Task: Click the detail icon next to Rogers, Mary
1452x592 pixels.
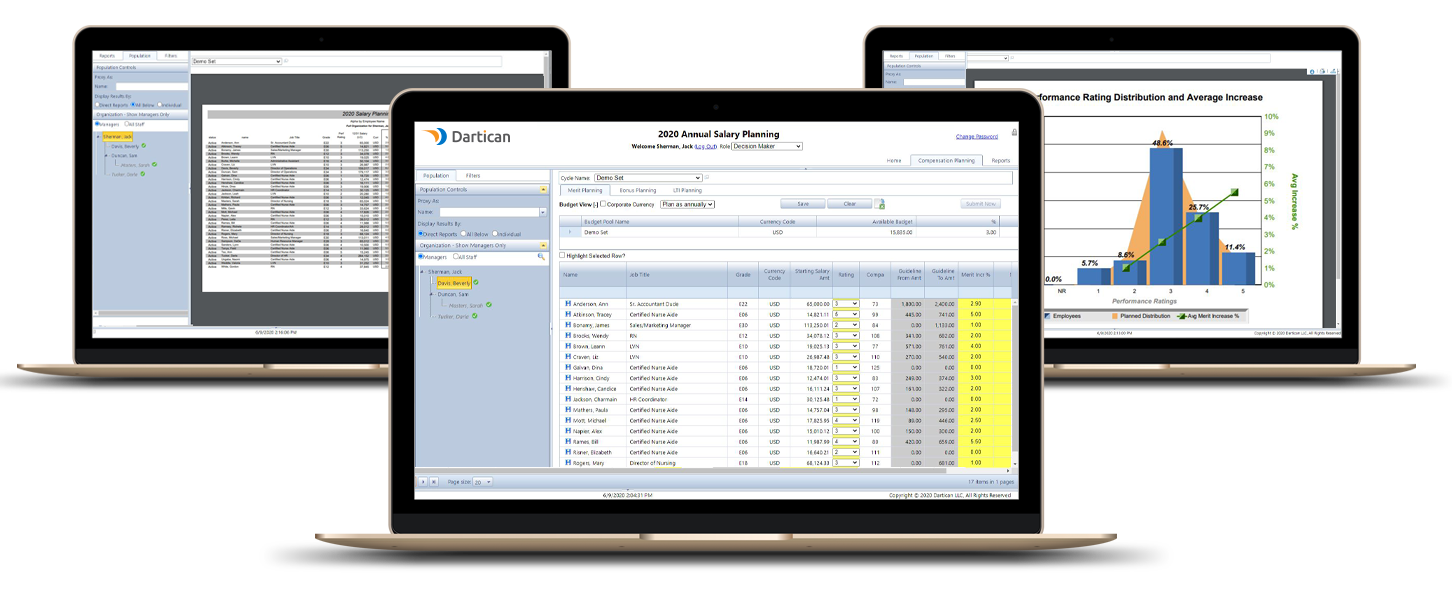Action: click(x=567, y=463)
